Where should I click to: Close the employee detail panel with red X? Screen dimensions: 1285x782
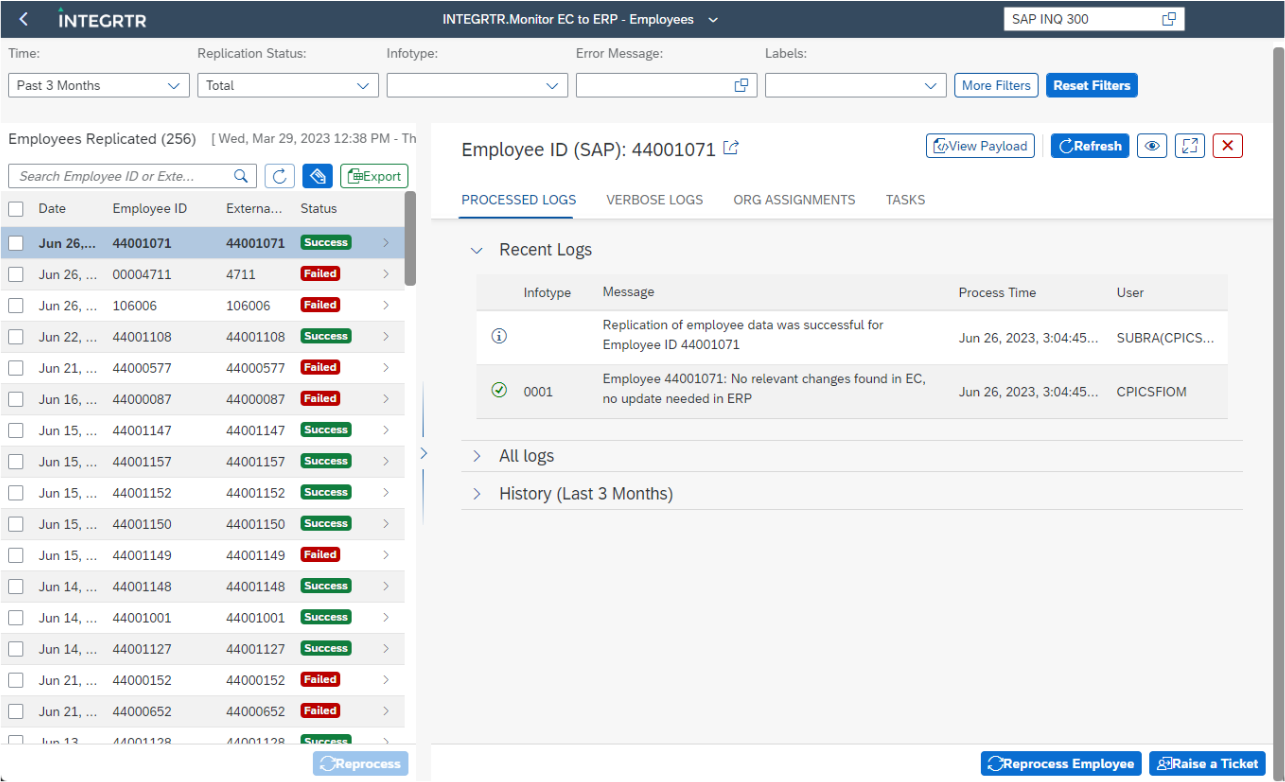point(1228,146)
